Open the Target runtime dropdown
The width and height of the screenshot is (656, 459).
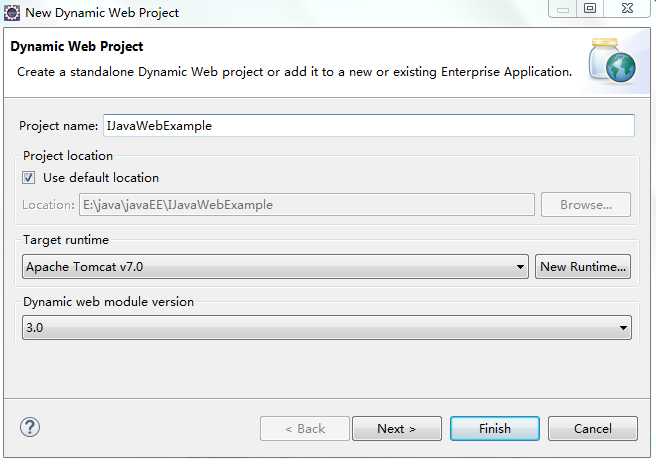coord(275,267)
